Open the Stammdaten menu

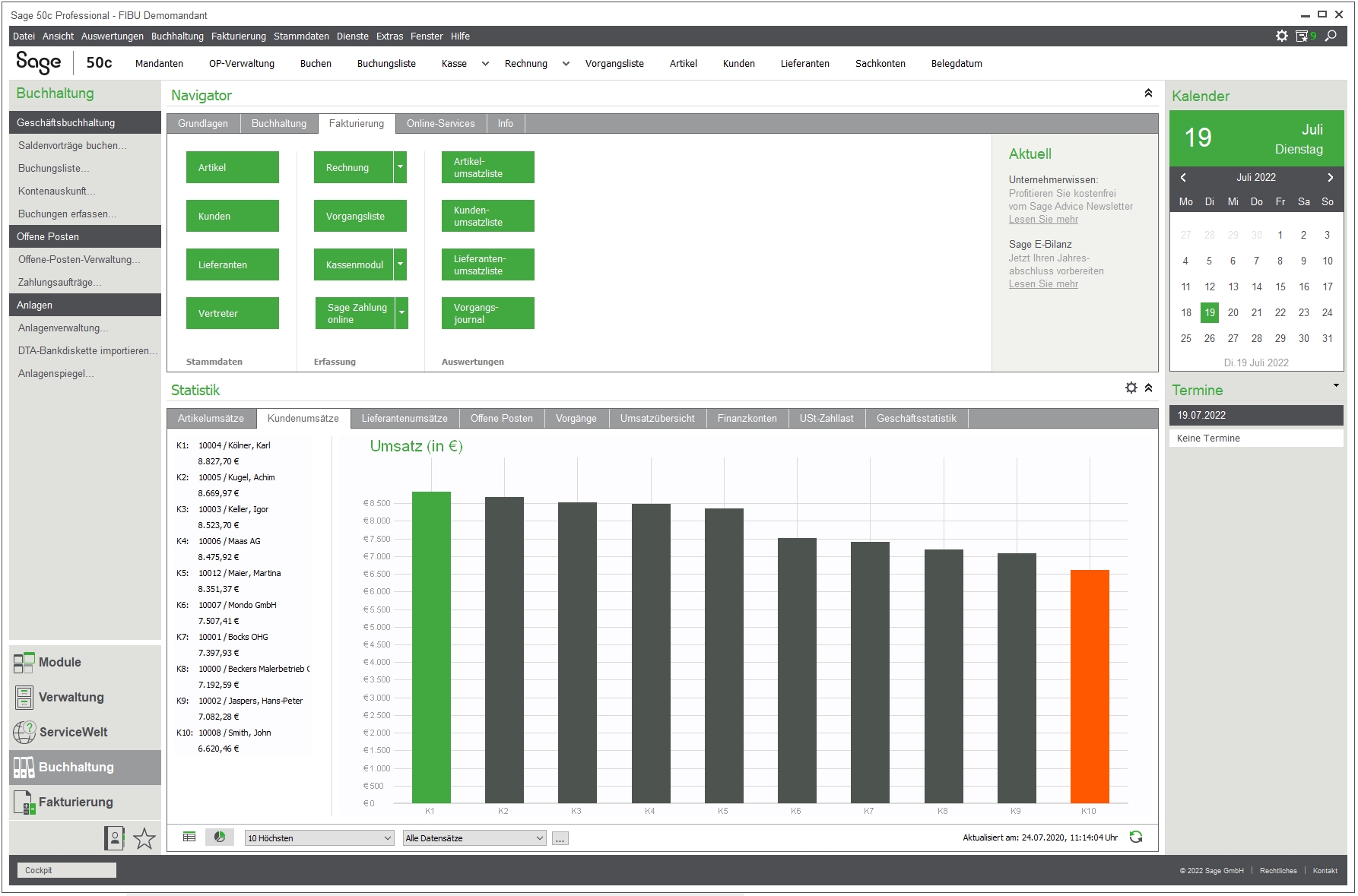coord(301,36)
